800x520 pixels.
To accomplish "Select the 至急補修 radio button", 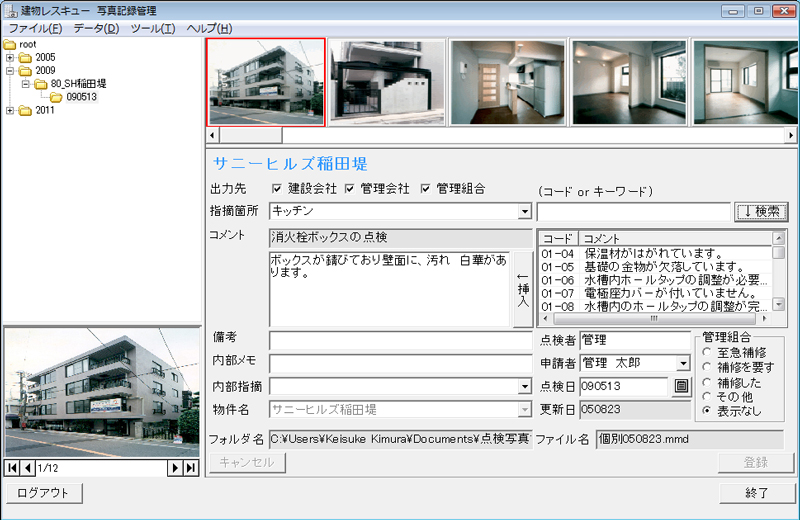I will pos(706,352).
